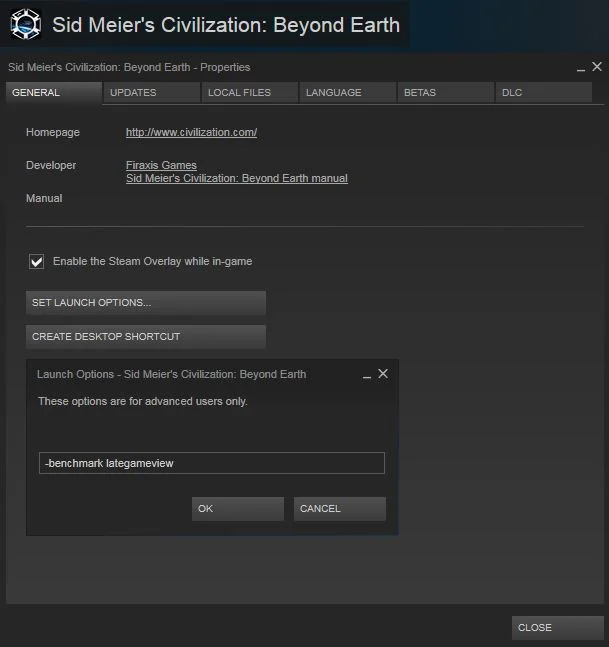The width and height of the screenshot is (609, 647).
Task: Close the Properties window with X icon
Action: [x=597, y=66]
